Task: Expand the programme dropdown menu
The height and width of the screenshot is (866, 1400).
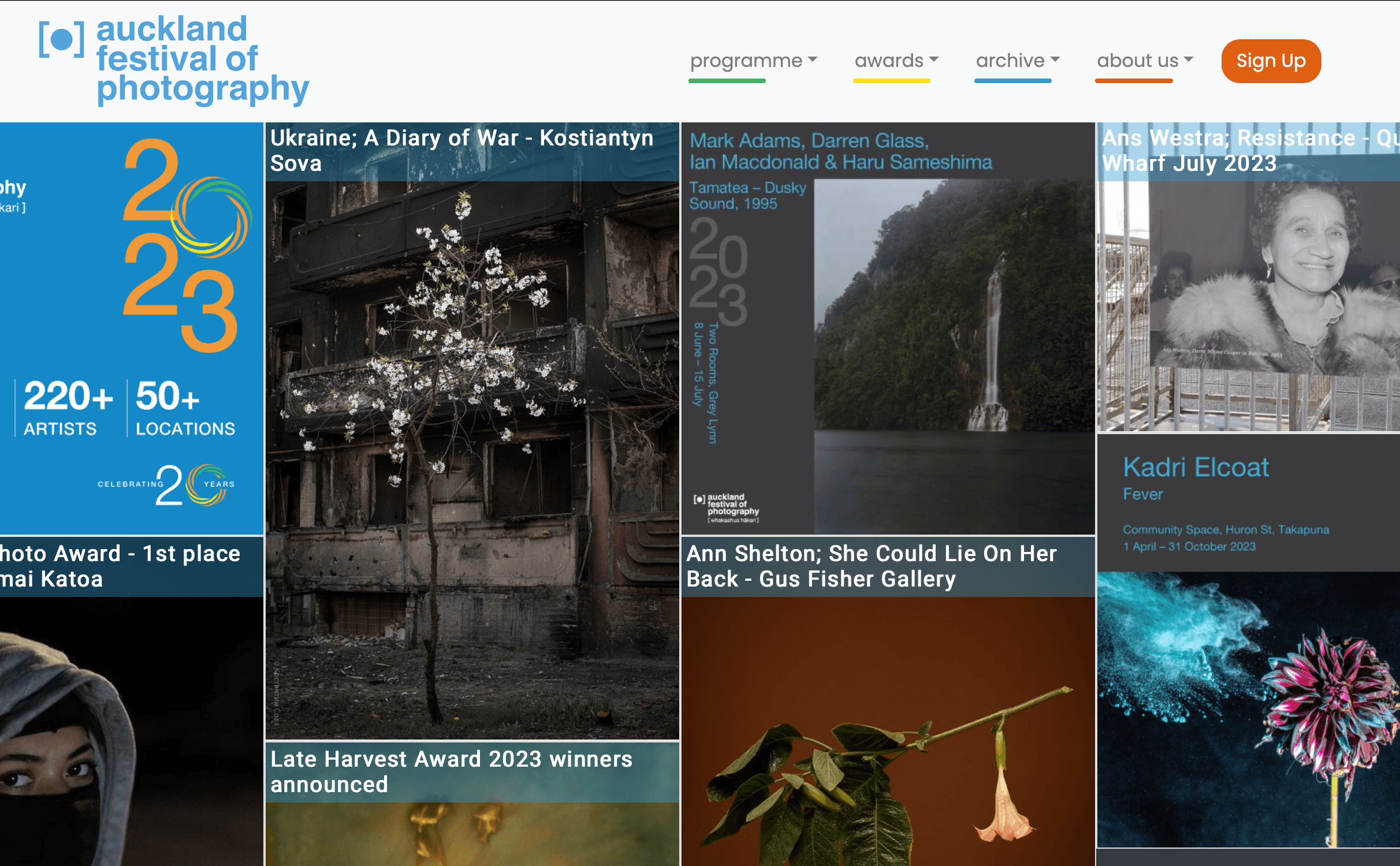Action: 753,61
